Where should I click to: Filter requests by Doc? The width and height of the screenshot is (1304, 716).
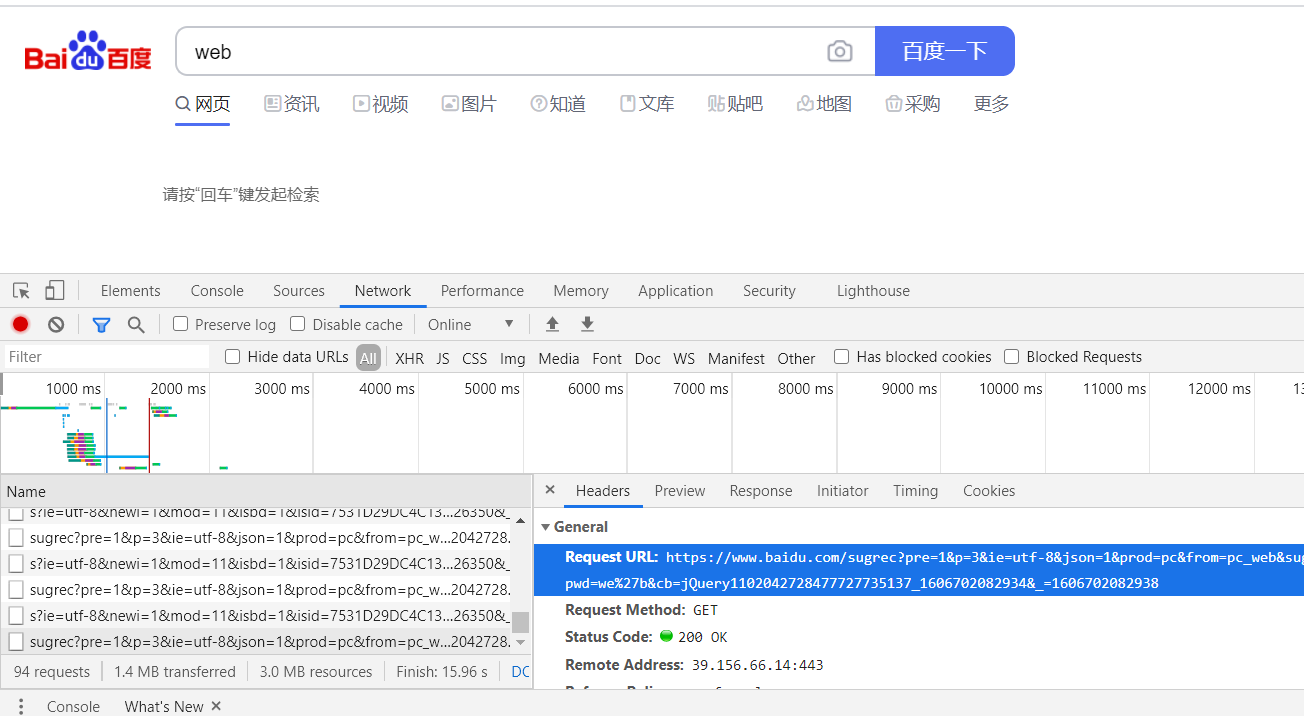648,358
